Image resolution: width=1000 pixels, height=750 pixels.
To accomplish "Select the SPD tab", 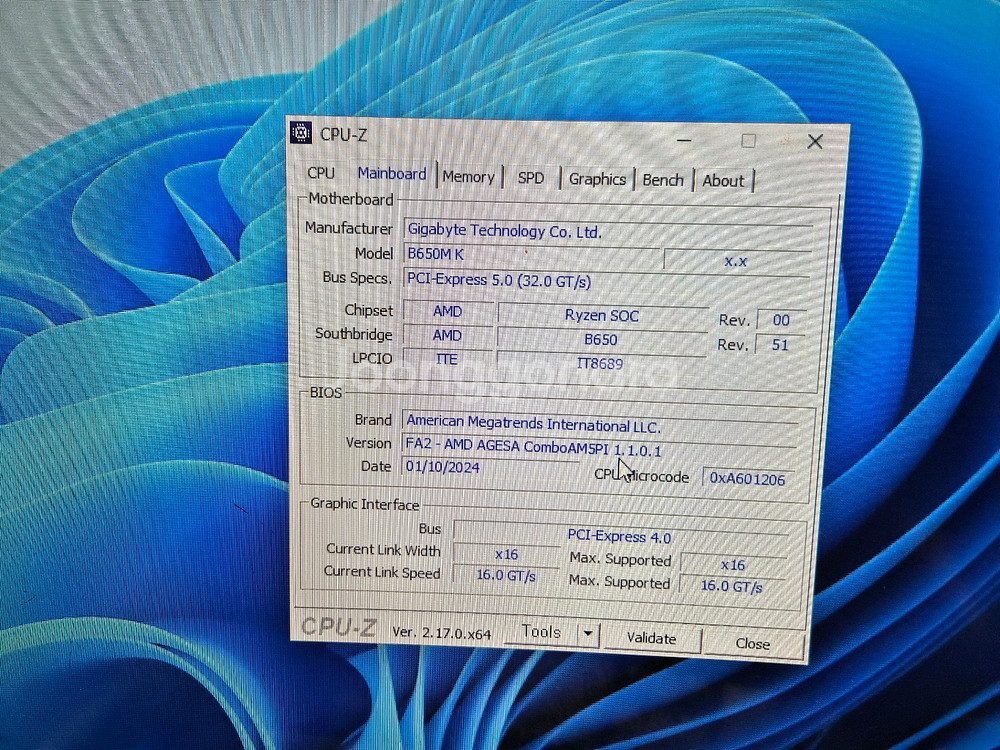I will pyautogui.click(x=531, y=177).
